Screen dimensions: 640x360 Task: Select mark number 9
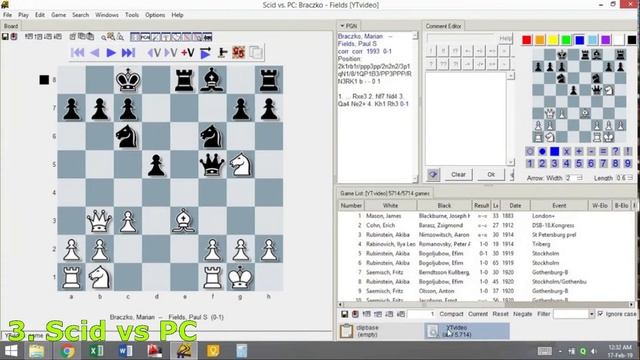pyautogui.click(x=628, y=164)
